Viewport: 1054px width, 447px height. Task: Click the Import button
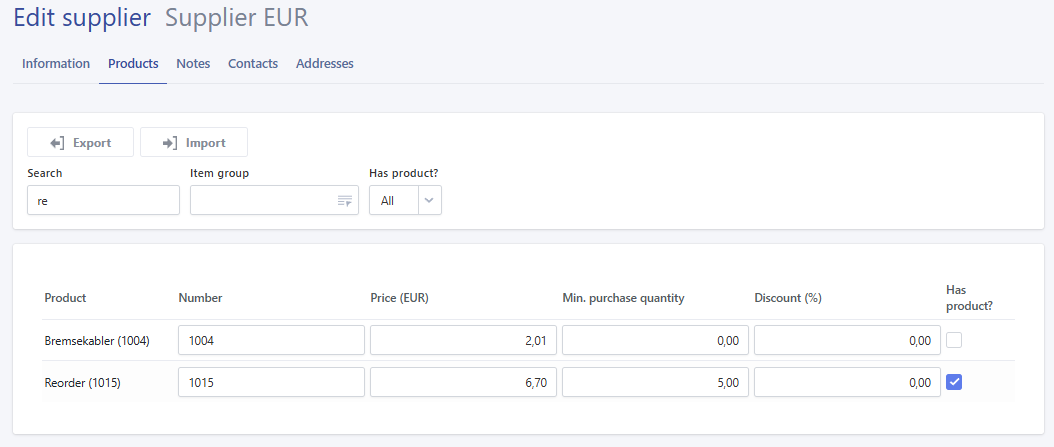coord(194,143)
